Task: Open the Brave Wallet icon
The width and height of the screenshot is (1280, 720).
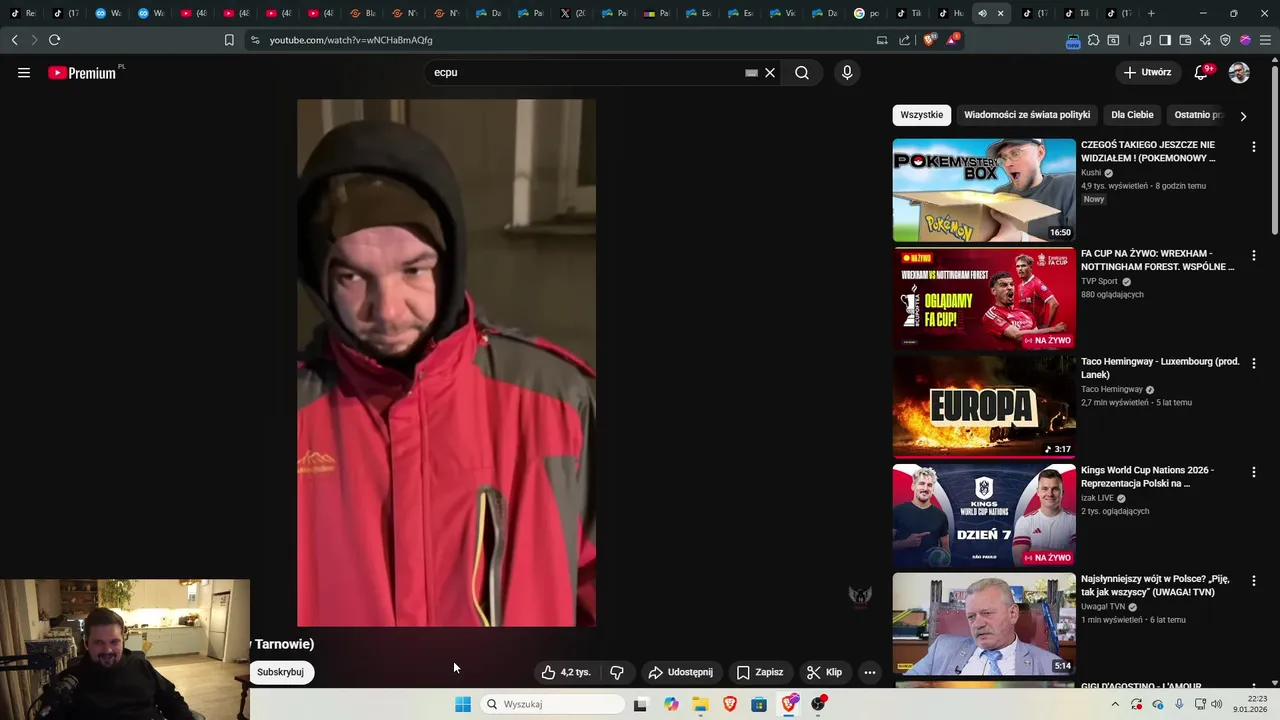Action: point(1185,40)
